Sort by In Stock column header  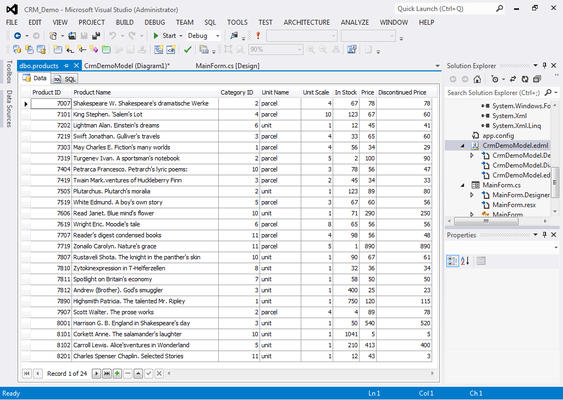click(346, 92)
